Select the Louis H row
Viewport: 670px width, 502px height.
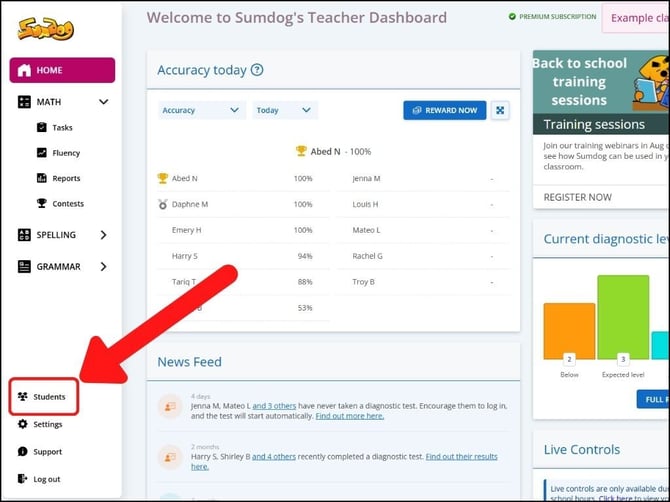point(424,204)
